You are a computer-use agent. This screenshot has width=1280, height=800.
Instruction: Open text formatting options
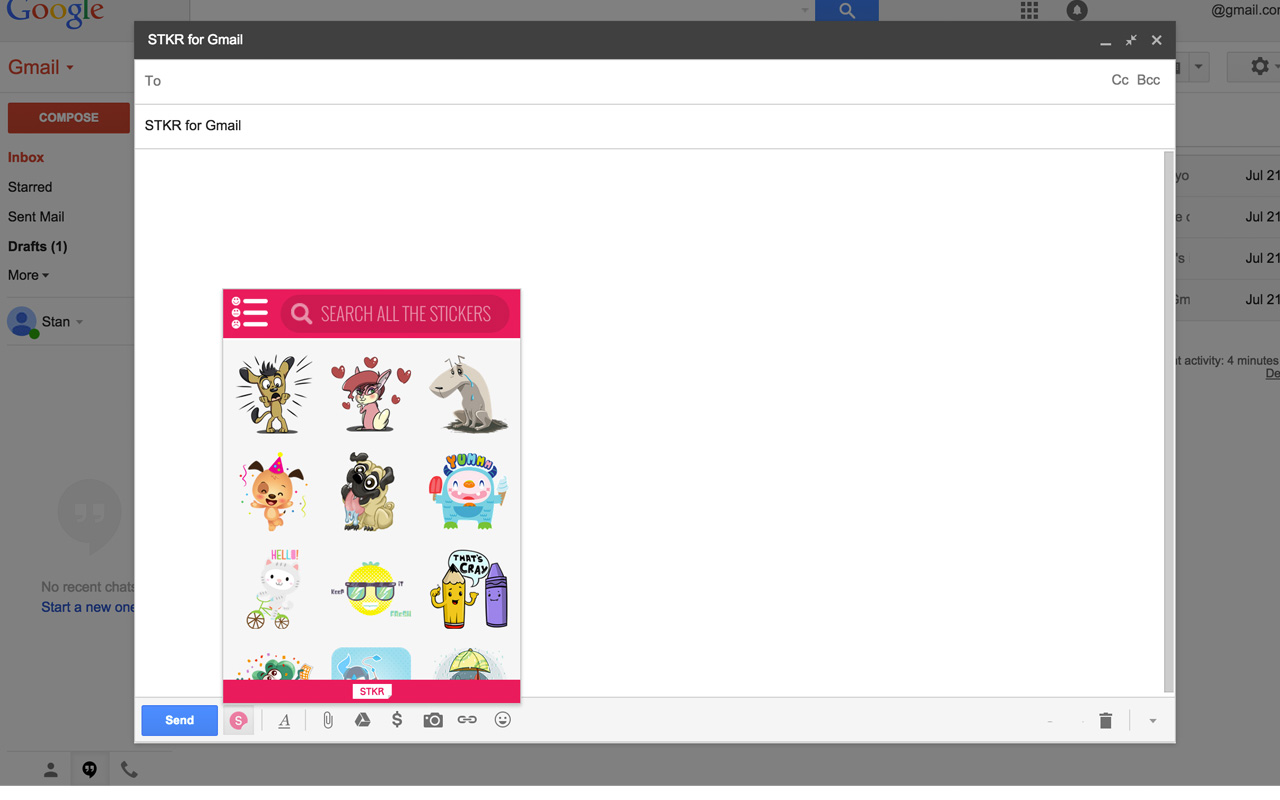(x=284, y=720)
